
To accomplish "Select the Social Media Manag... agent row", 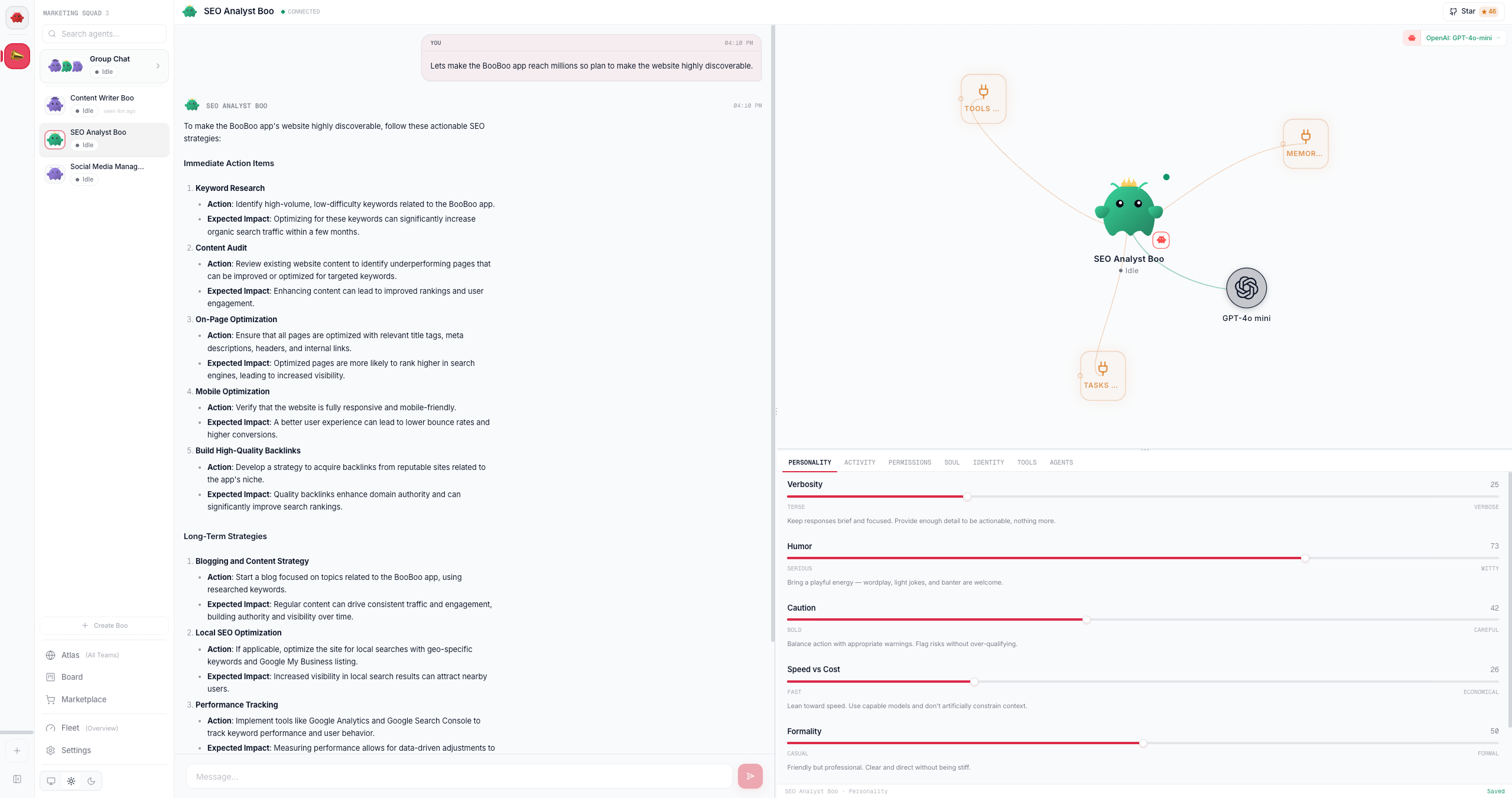I will click(x=104, y=174).
